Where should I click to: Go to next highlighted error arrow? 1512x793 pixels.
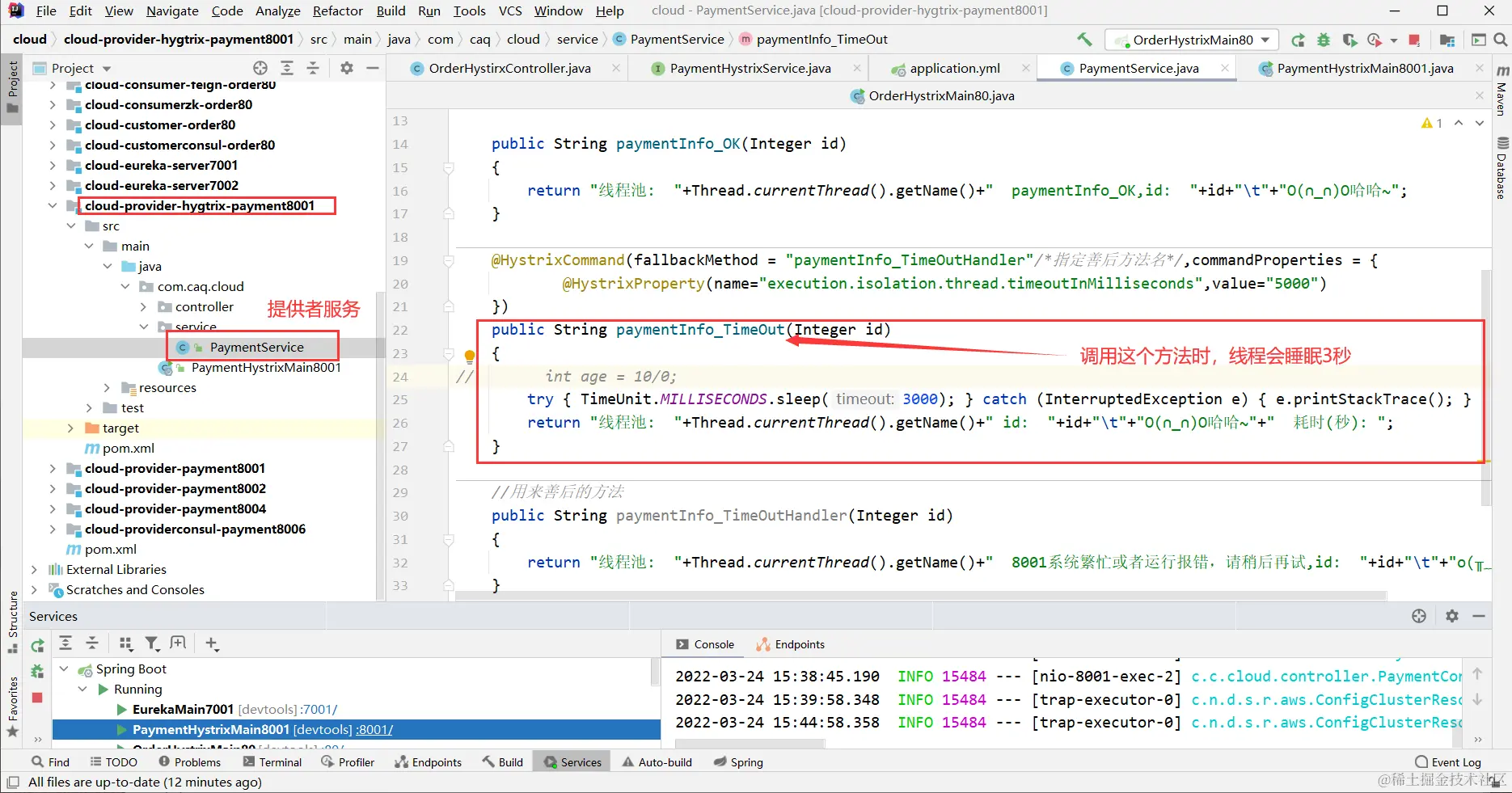click(x=1480, y=123)
